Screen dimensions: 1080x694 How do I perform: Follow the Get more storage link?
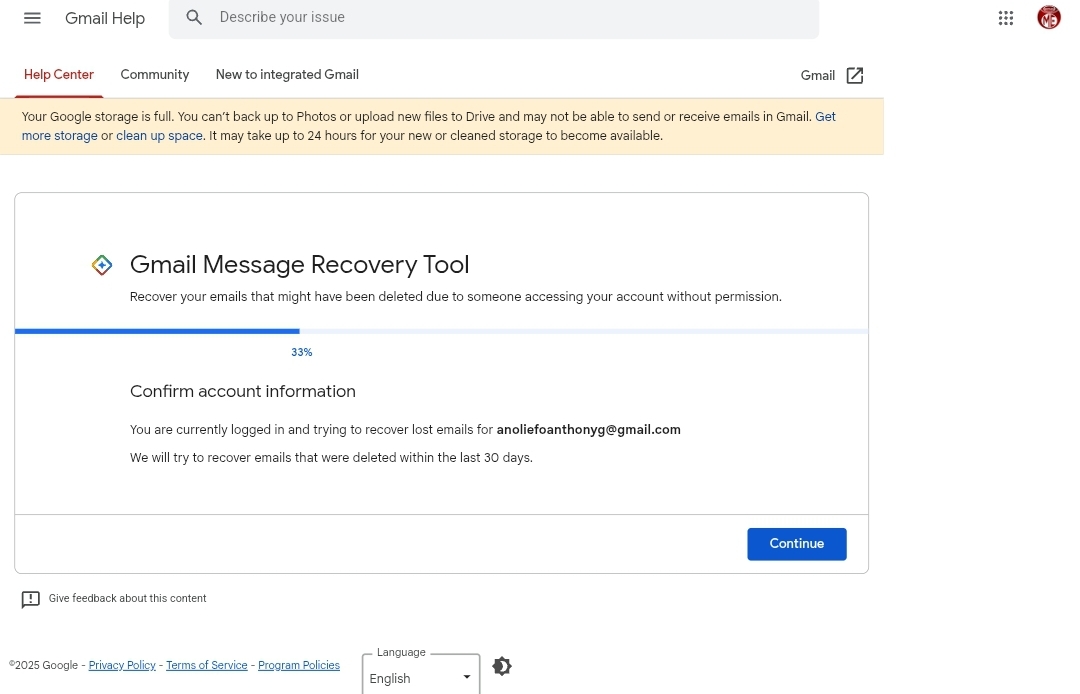60,136
